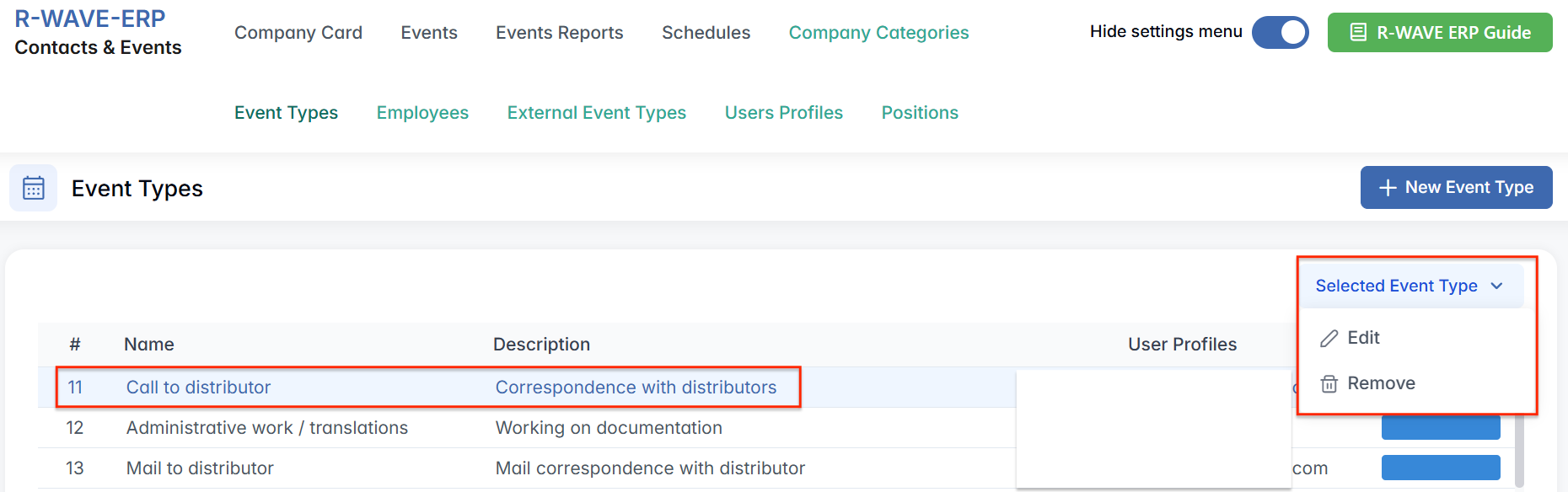
Task: Click the pencil icon beside Edit
Action: point(1329,339)
